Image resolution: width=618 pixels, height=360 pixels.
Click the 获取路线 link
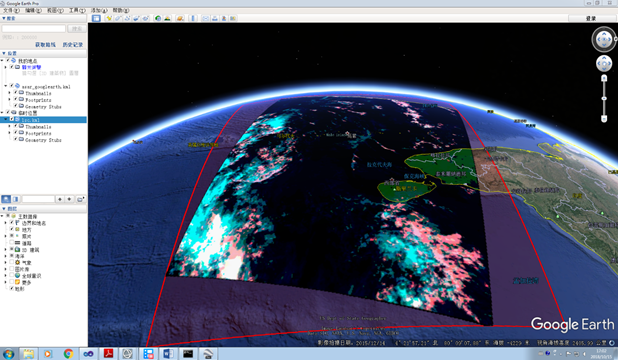click(x=45, y=45)
